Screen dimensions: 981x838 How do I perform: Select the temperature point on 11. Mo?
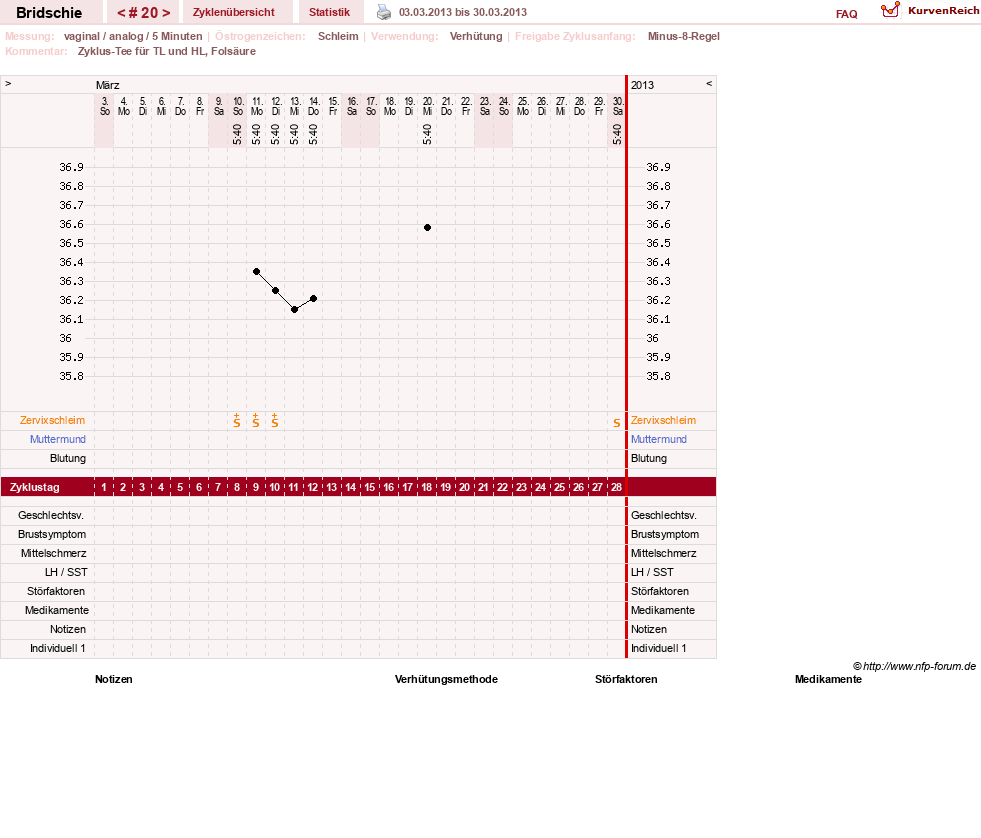tap(257, 271)
